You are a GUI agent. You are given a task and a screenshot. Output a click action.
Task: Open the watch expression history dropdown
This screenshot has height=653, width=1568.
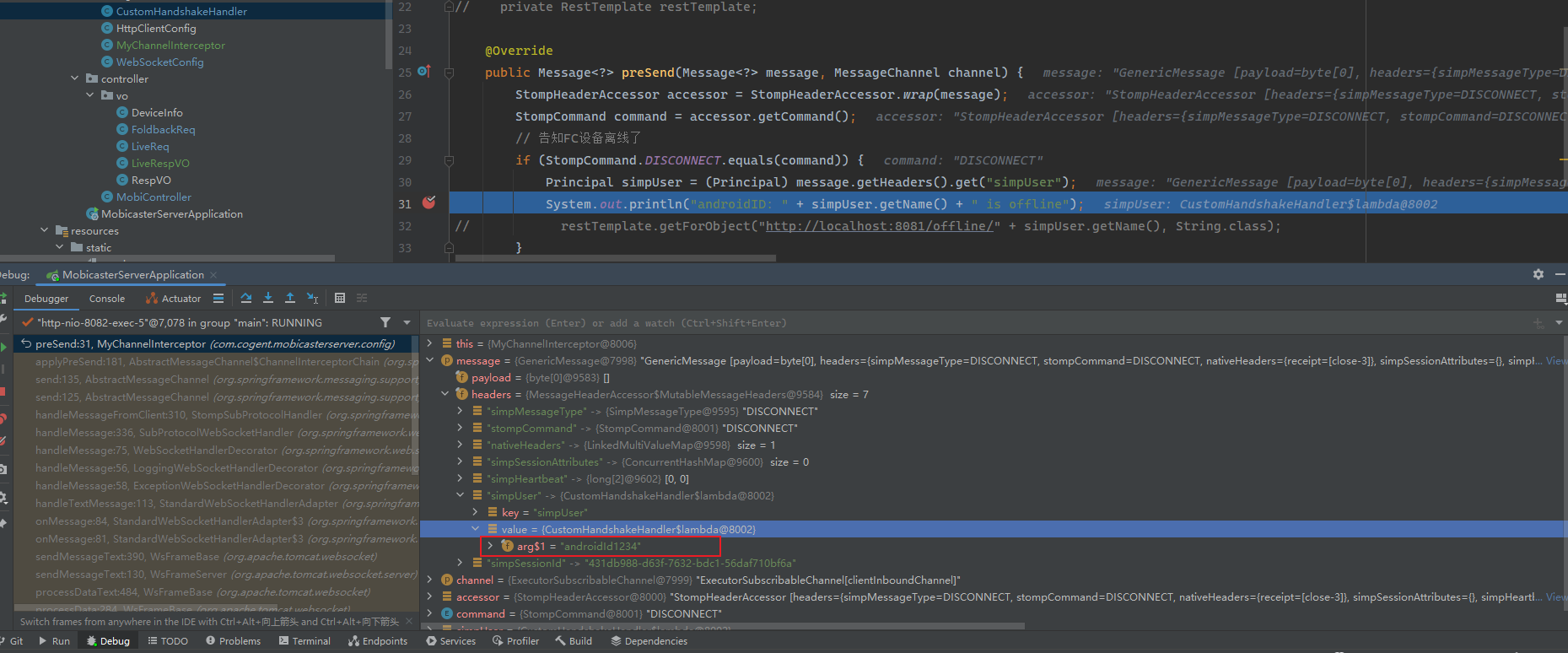[1559, 323]
